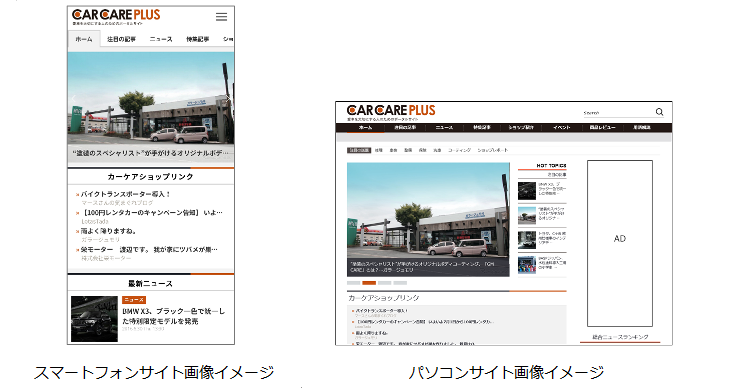Click イベント in the PC navigation bar
This screenshot has width=730, height=388.
click(561, 127)
